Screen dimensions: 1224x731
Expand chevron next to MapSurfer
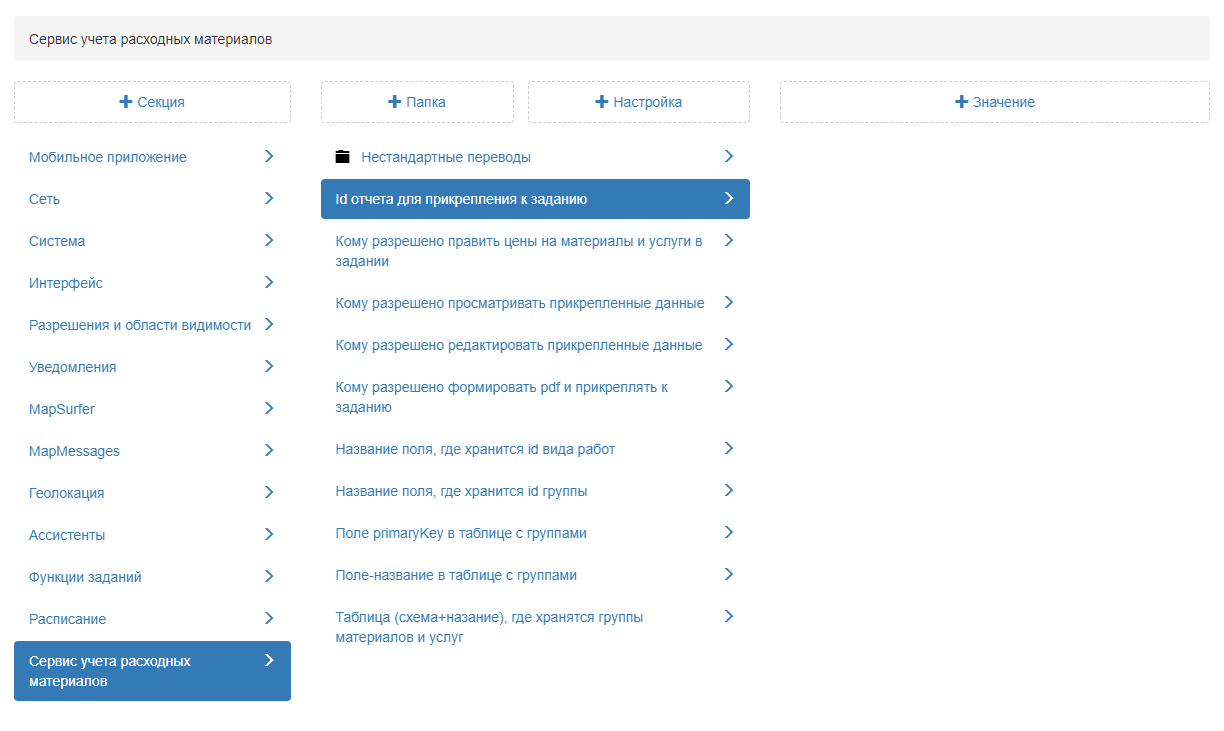click(x=269, y=408)
